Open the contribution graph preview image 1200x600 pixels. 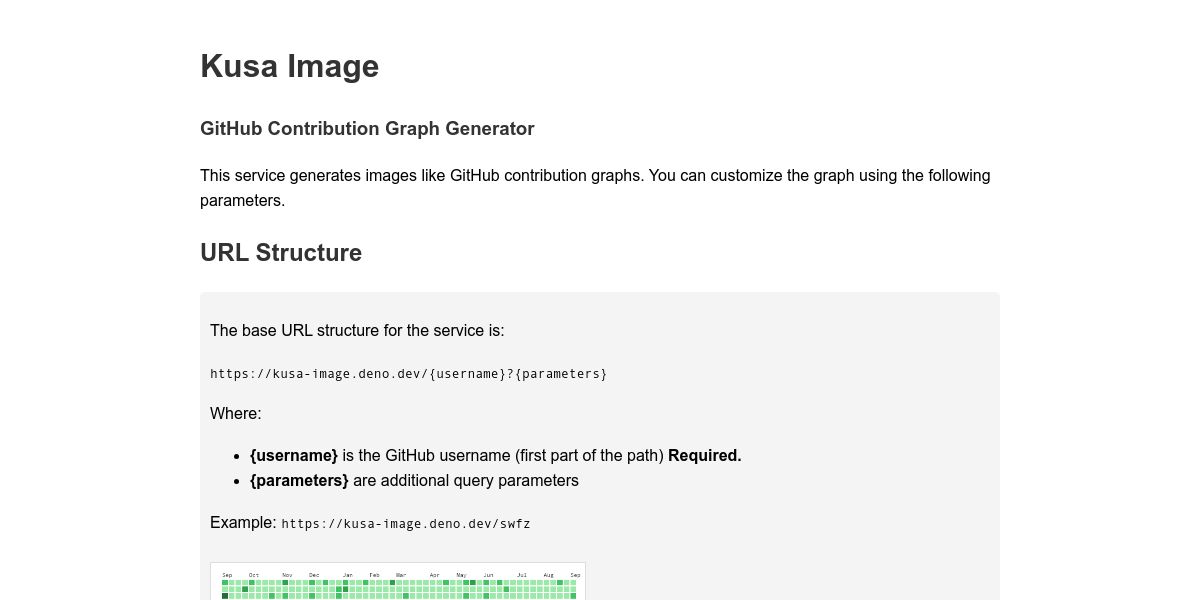click(x=398, y=582)
